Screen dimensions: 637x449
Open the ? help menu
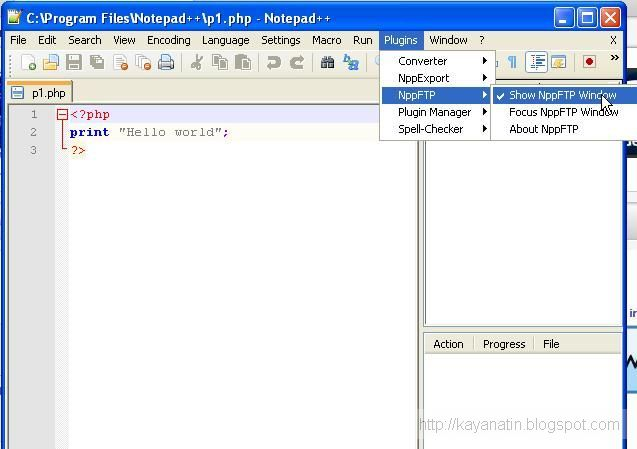[x=482, y=40]
